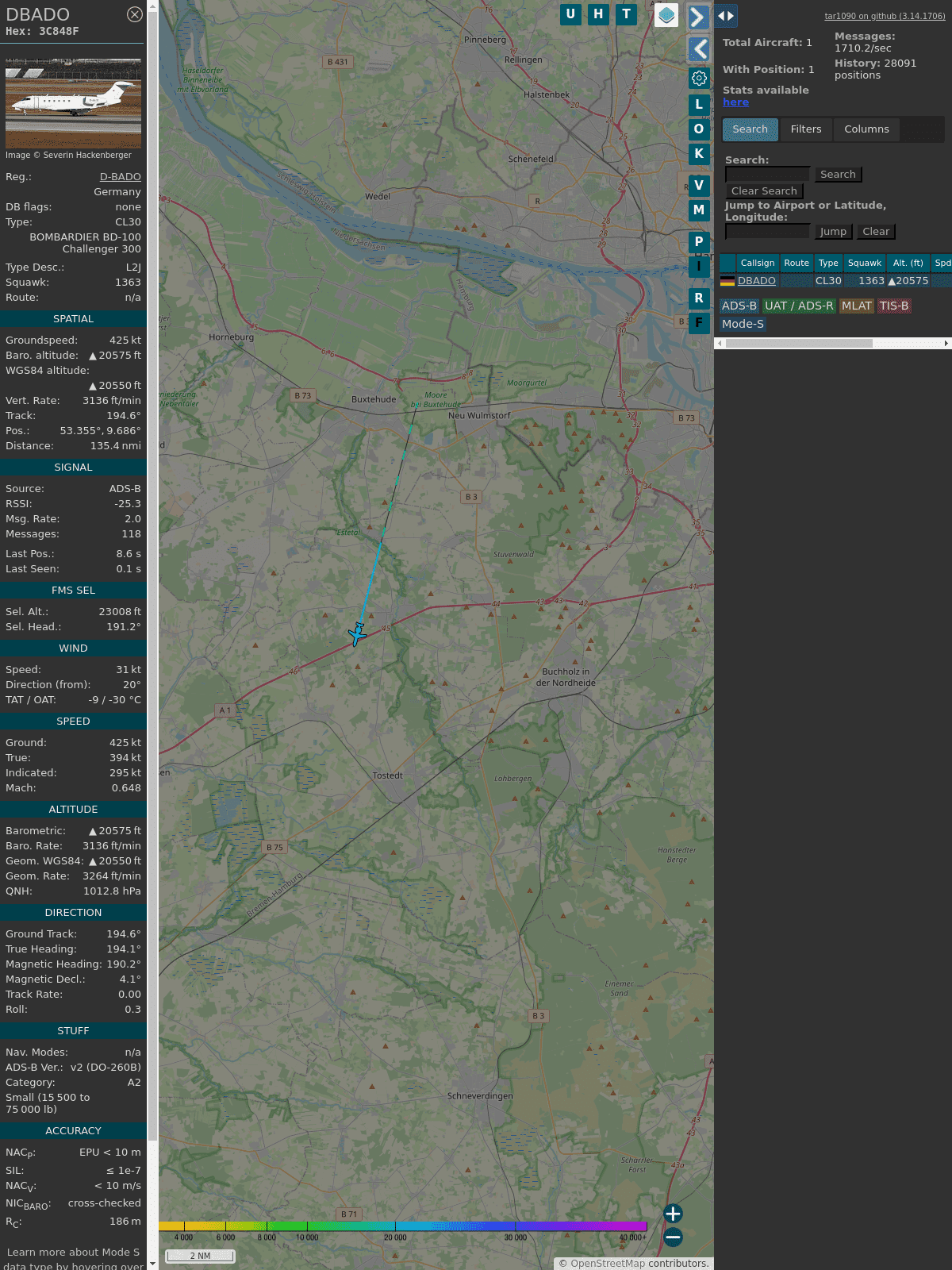Screen dimensions: 952x1270
Task: Click the left chevron sidebar collapse button
Action: pos(698,49)
